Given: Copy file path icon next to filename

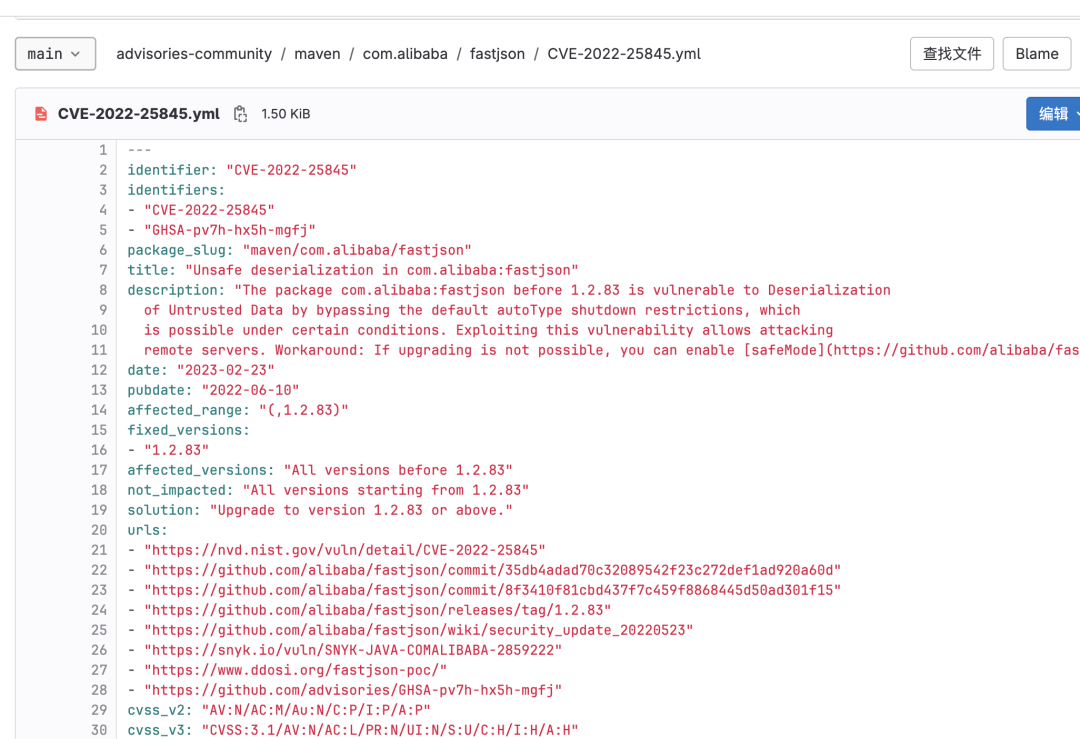Looking at the screenshot, I should click(240, 114).
